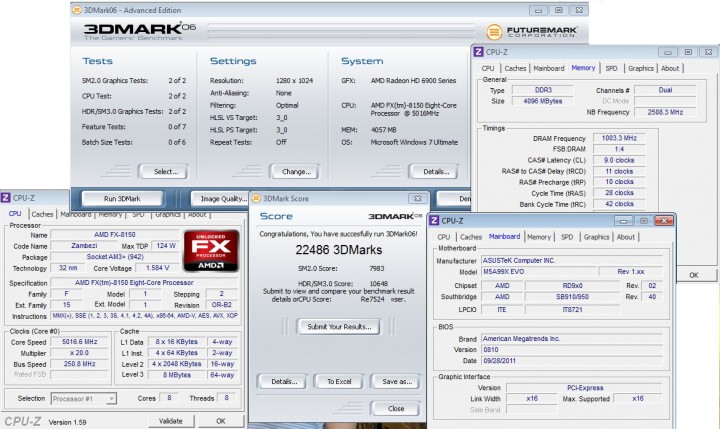Click the BIOS Version 0810 field
Image resolution: width=720 pixels, height=429 pixels.
click(x=572, y=350)
